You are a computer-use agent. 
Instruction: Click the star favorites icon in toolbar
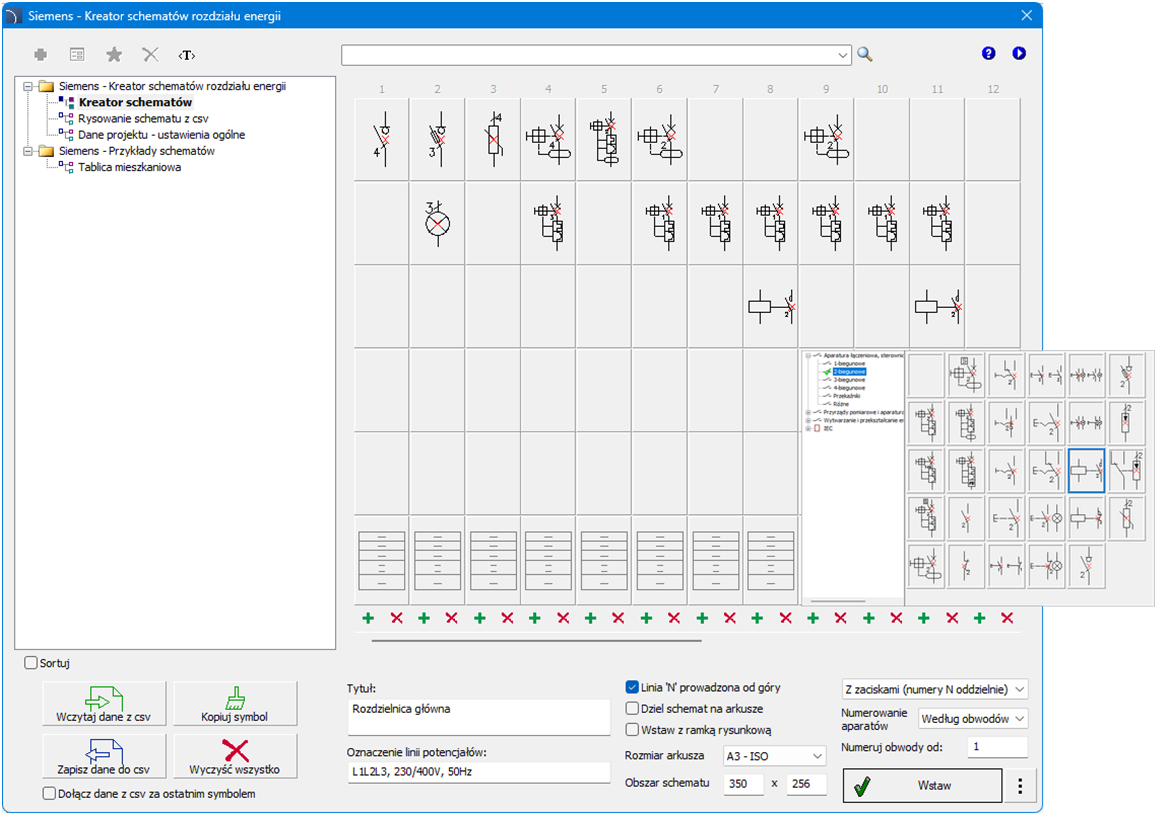114,55
